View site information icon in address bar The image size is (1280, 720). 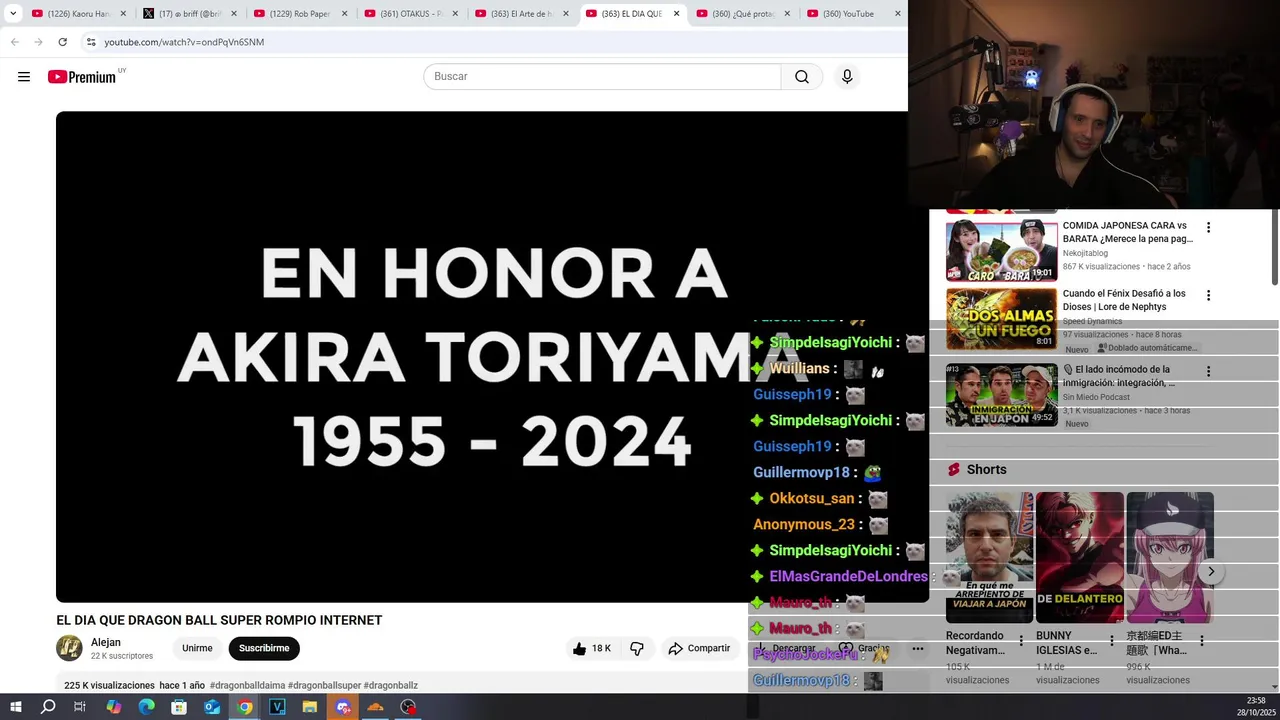point(91,42)
